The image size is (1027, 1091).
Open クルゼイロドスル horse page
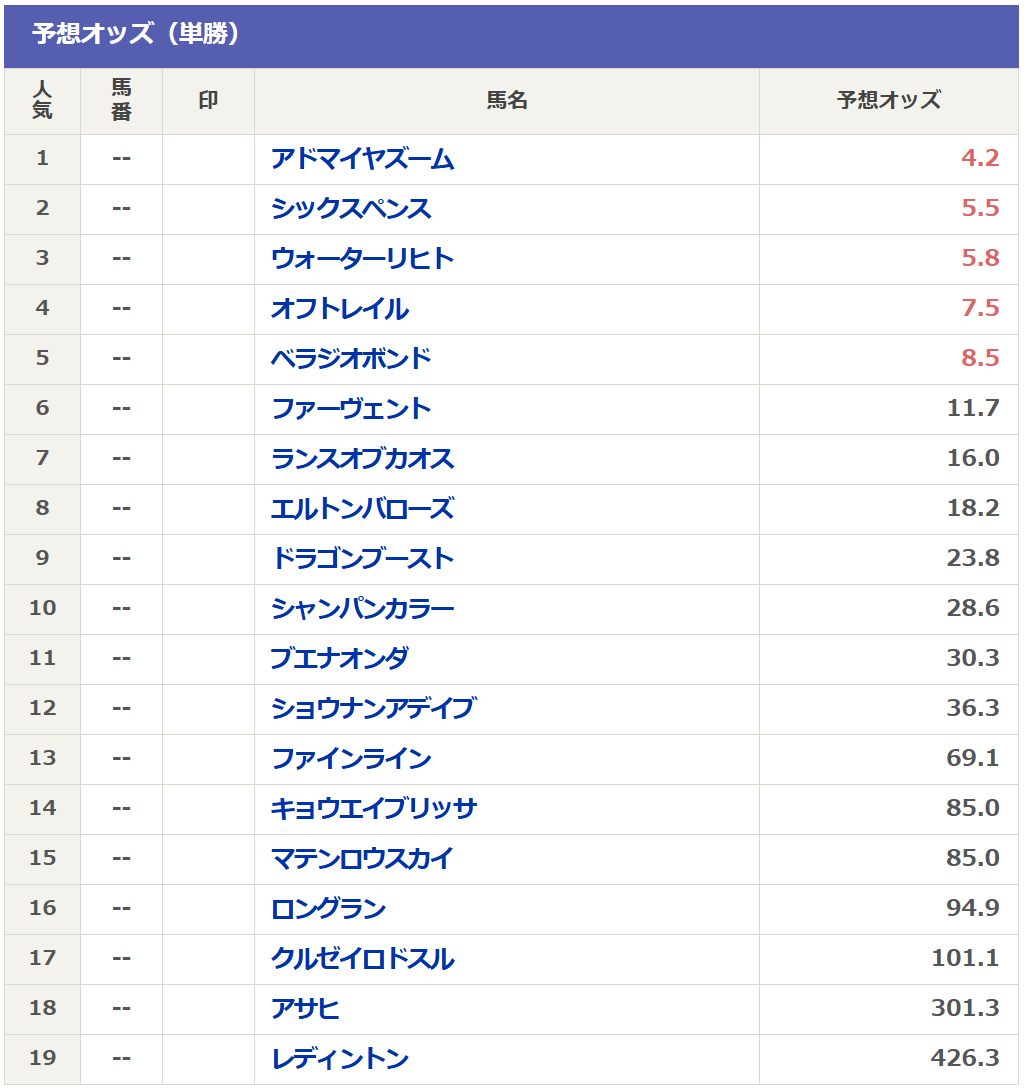click(x=362, y=959)
